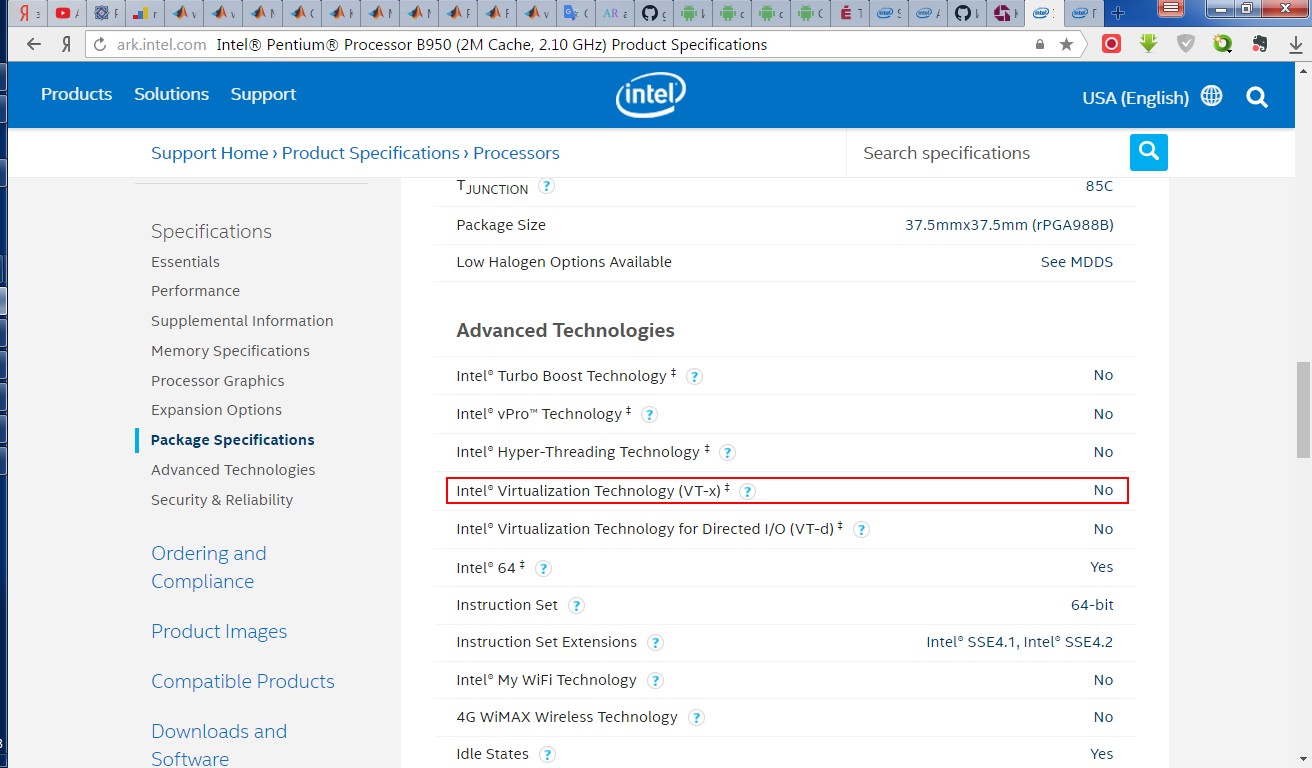Open the Support menu

click(263, 94)
